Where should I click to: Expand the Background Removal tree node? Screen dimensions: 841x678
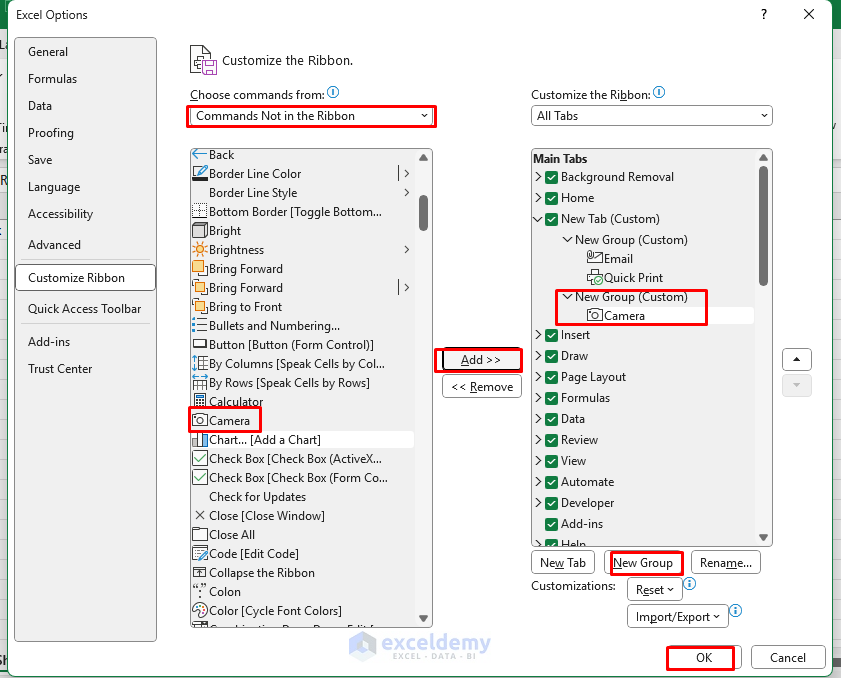tap(538, 176)
